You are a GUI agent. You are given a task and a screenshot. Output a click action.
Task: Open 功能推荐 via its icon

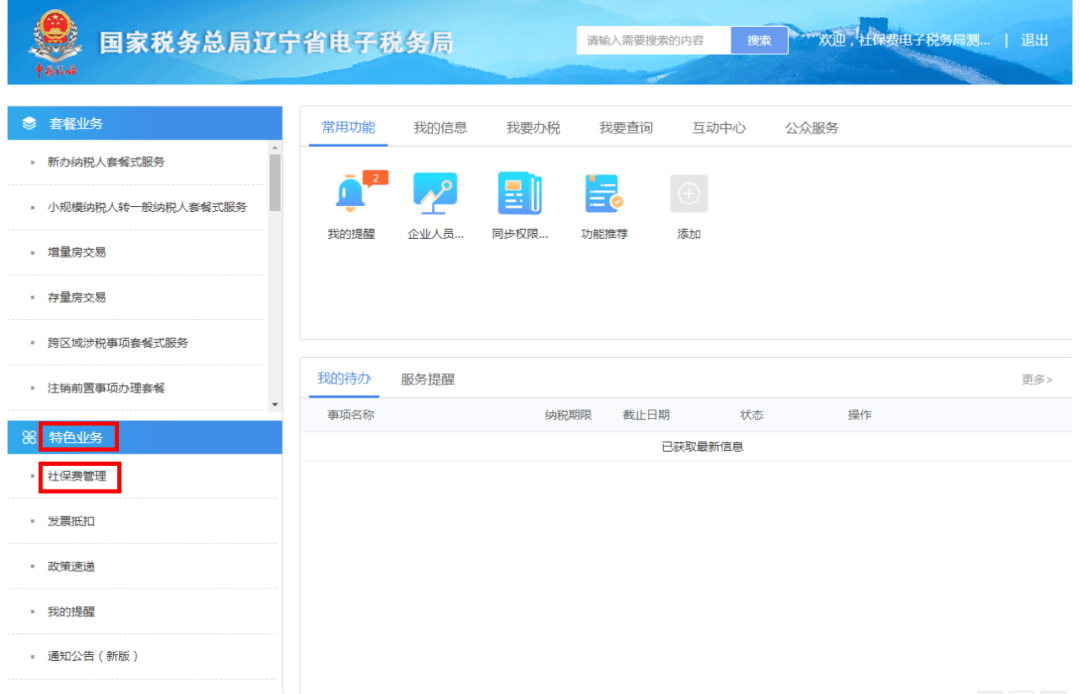click(x=603, y=193)
